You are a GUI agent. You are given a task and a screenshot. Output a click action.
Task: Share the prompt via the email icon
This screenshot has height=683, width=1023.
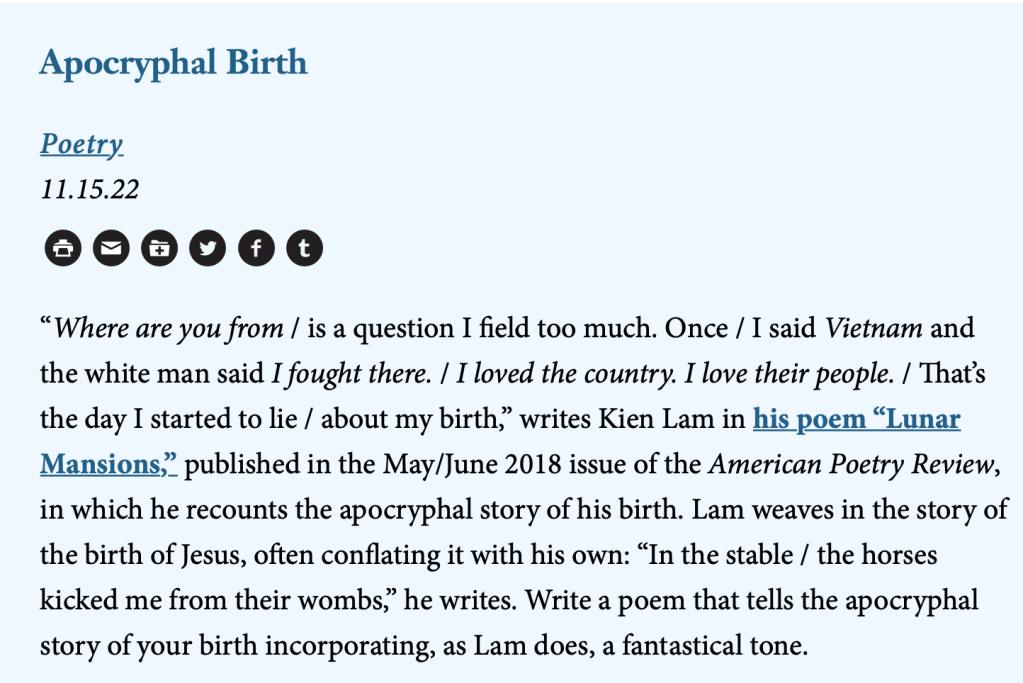click(111, 248)
